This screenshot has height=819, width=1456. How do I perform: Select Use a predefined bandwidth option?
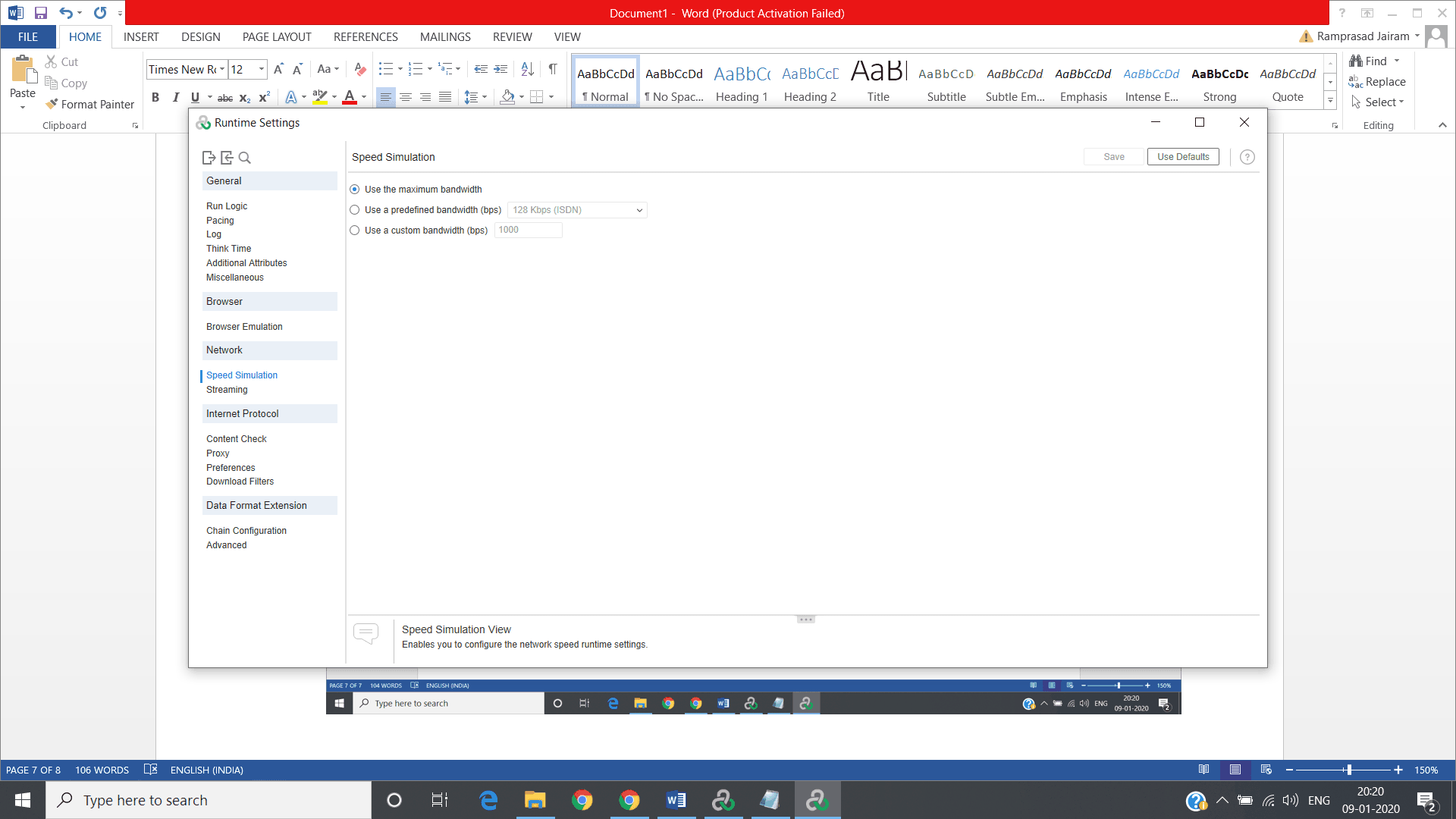click(x=355, y=210)
